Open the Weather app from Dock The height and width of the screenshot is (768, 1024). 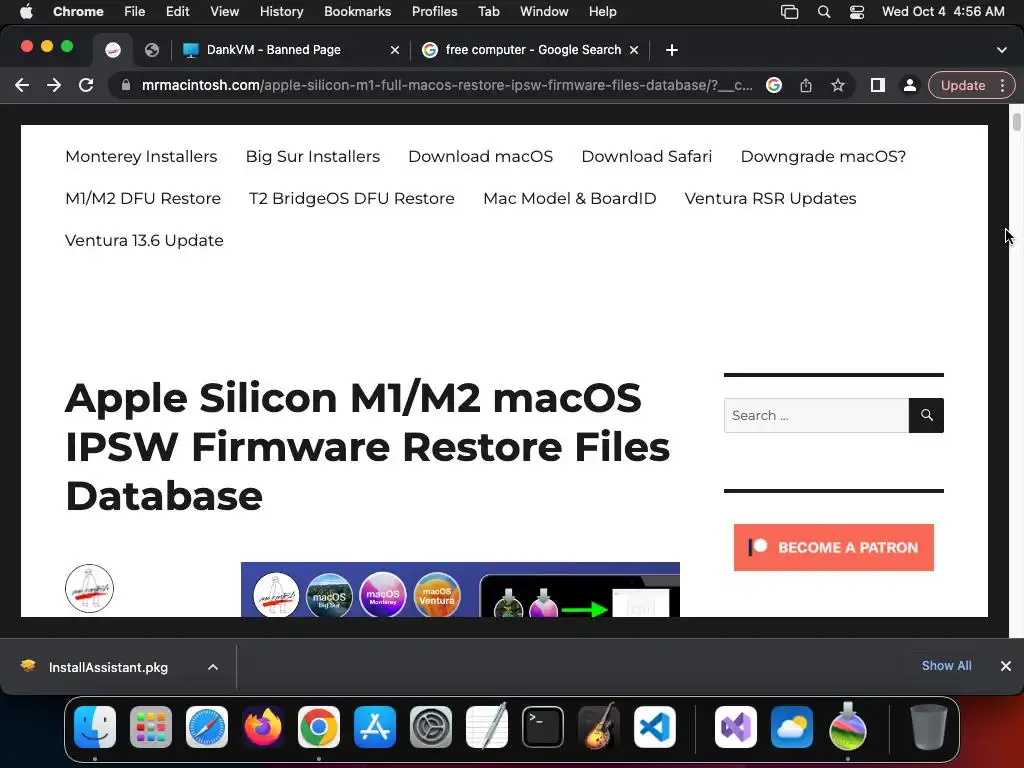click(x=792, y=727)
